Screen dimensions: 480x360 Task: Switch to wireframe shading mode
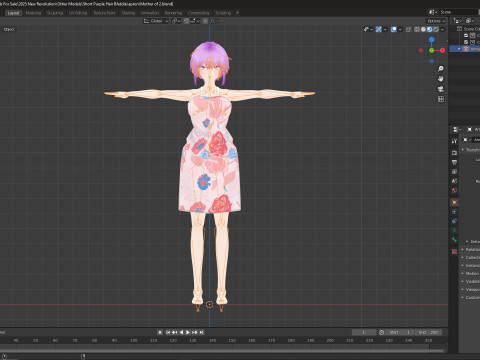click(x=417, y=29)
